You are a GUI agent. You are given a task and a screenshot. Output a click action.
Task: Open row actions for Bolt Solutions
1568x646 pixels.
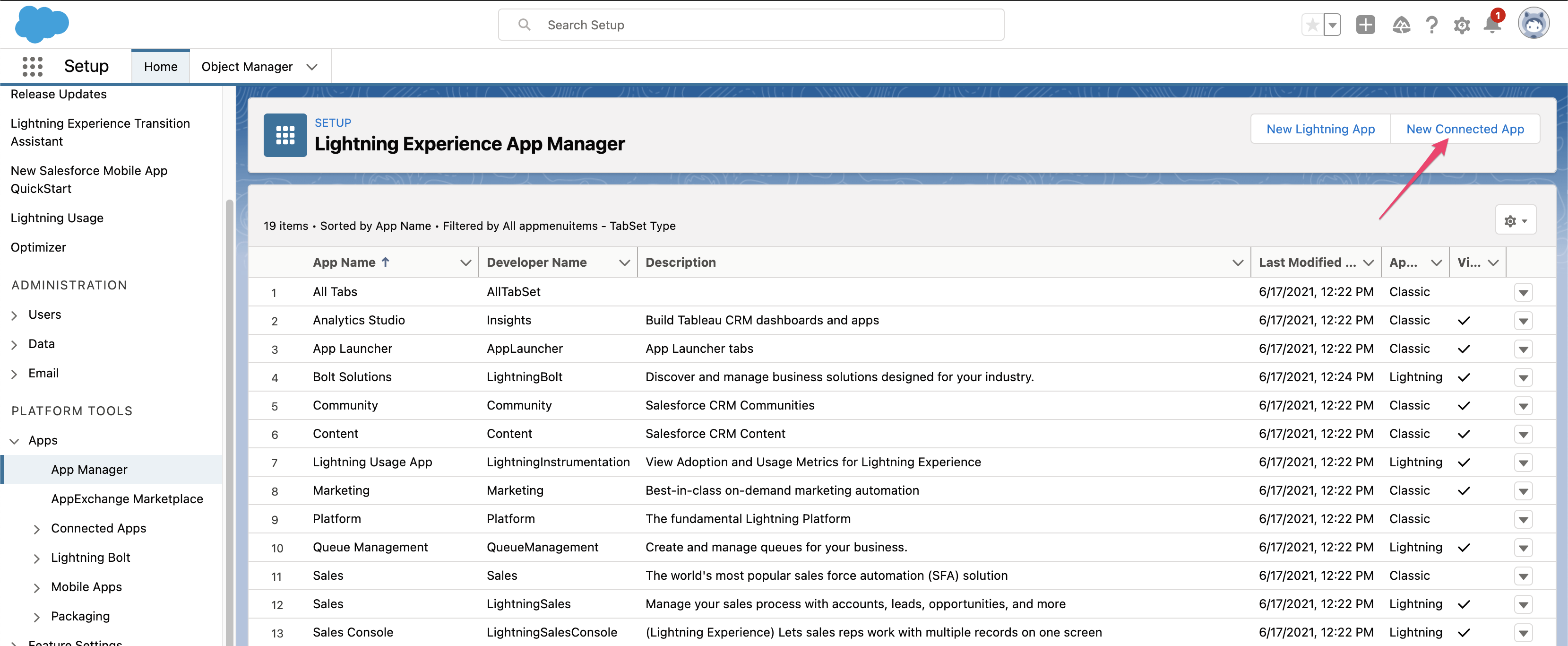[1523, 377]
